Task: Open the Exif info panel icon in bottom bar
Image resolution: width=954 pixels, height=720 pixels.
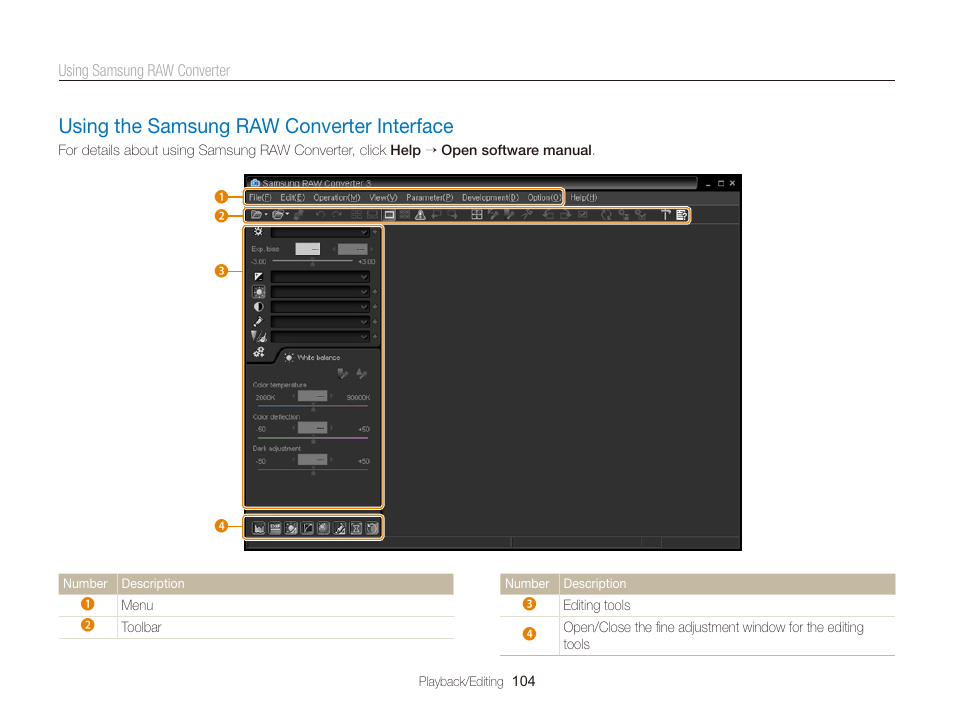Action: tap(275, 528)
